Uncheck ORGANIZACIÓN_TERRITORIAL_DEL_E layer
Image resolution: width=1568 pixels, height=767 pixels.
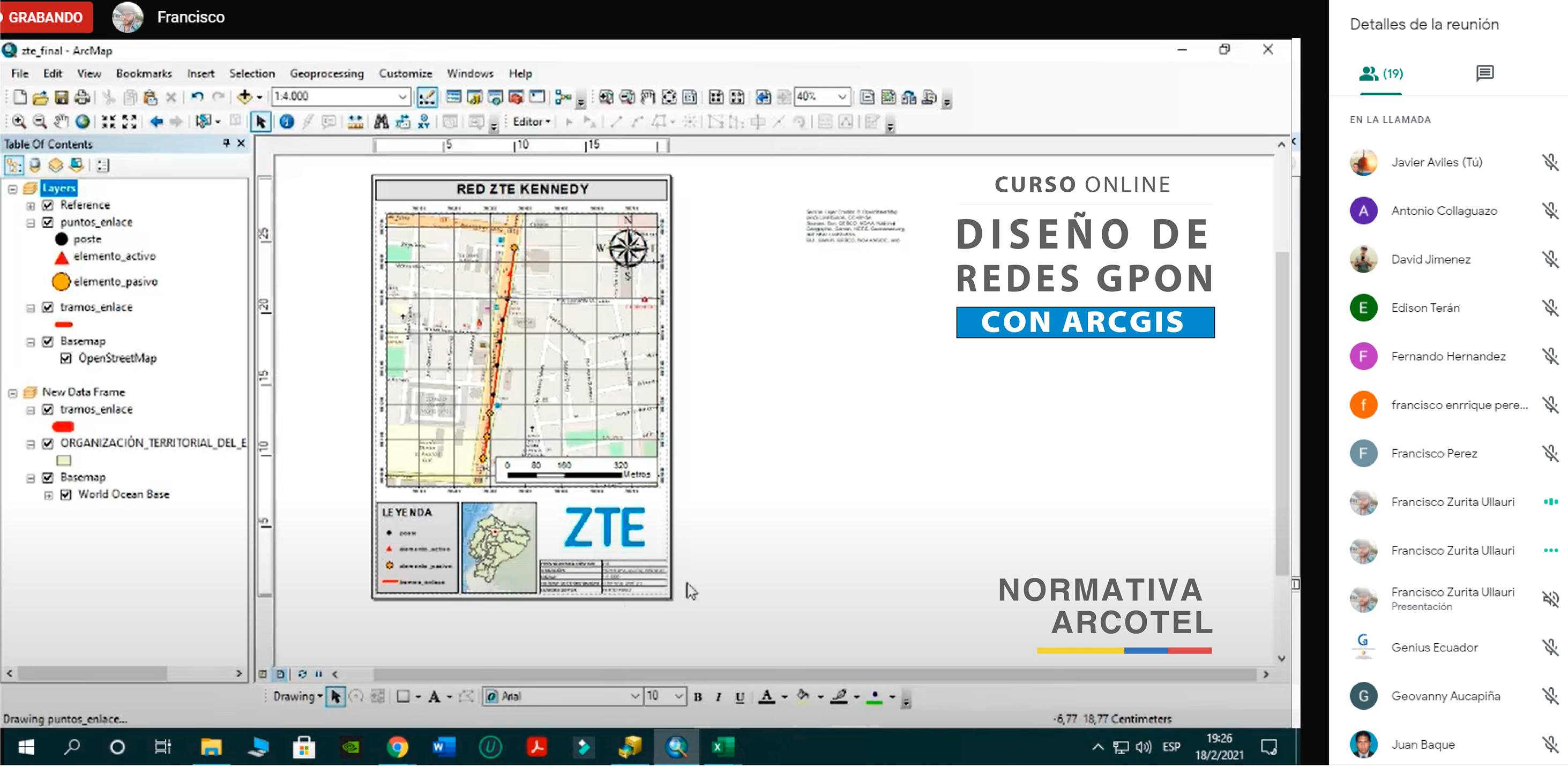(x=48, y=443)
